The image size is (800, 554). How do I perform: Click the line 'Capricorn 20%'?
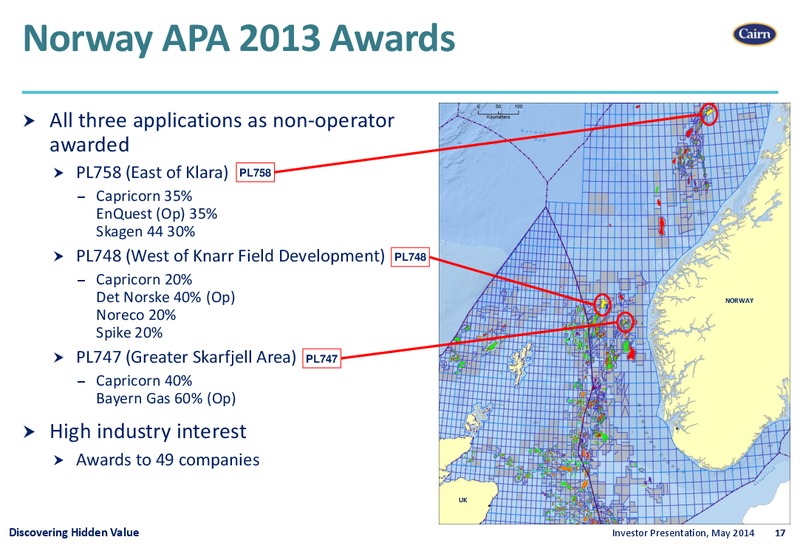click(144, 280)
